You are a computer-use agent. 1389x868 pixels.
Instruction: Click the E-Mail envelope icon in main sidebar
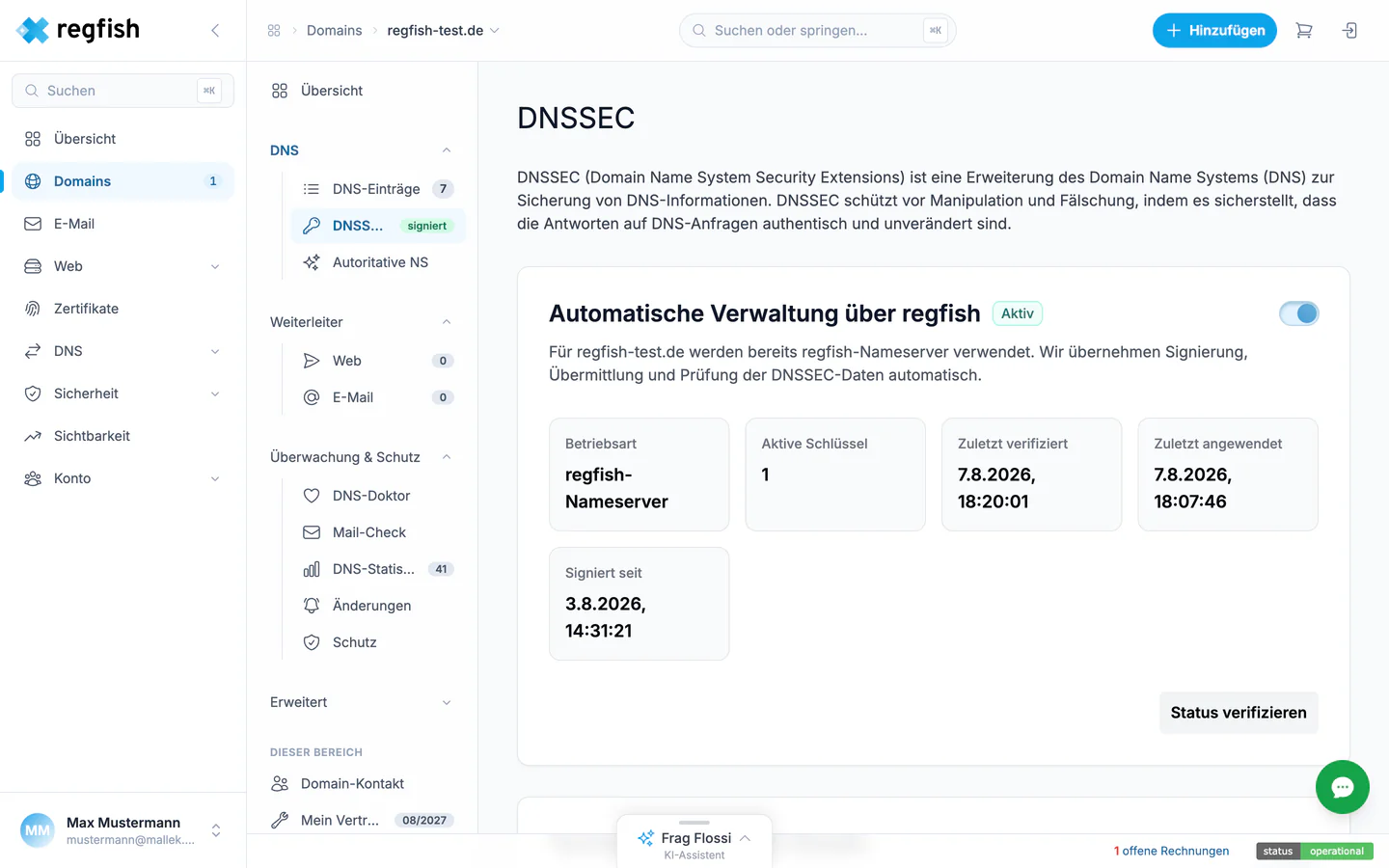pyautogui.click(x=33, y=224)
